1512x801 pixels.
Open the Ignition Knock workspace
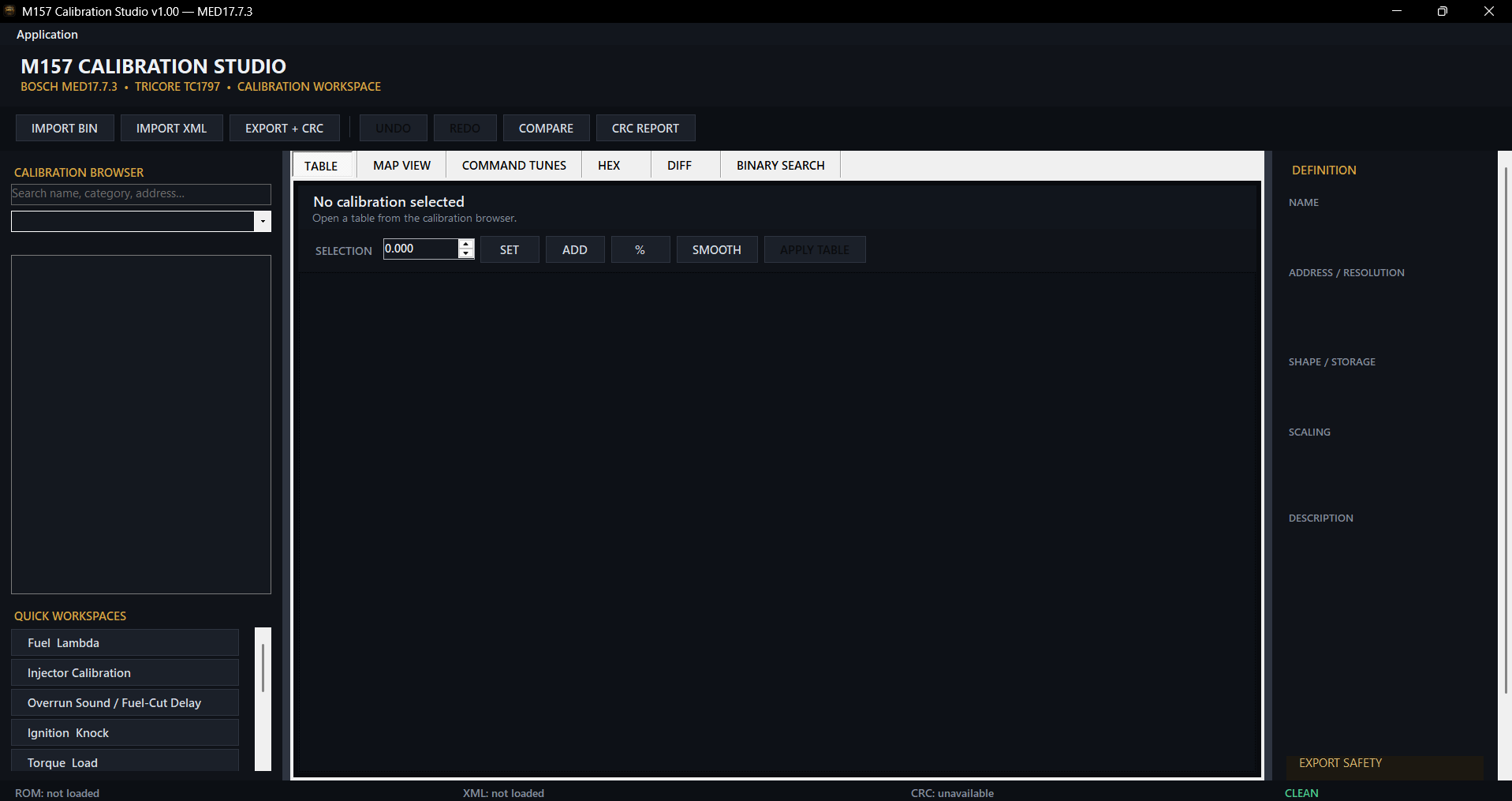[x=125, y=732]
